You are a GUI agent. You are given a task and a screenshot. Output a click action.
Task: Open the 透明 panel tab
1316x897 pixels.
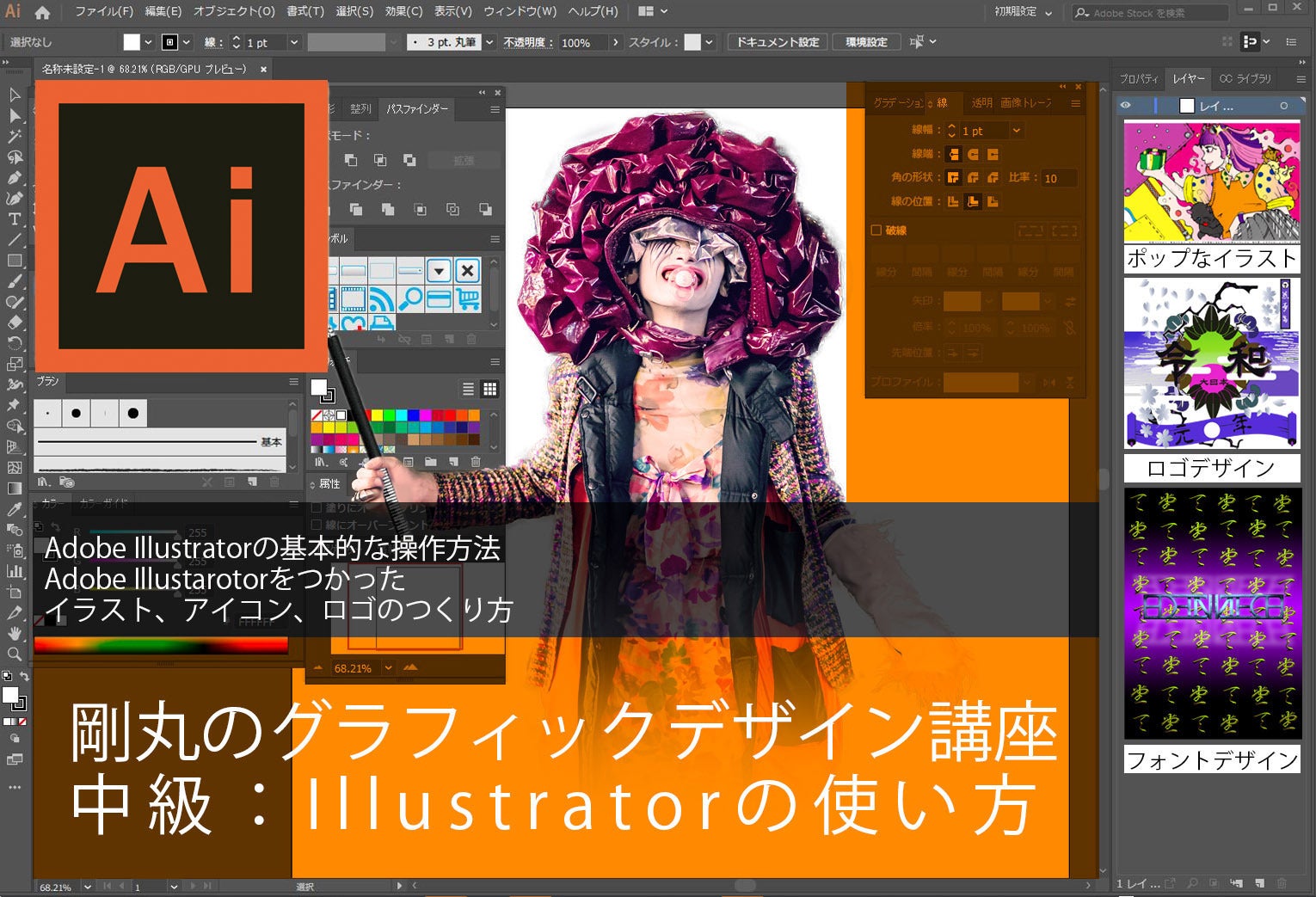click(x=981, y=103)
